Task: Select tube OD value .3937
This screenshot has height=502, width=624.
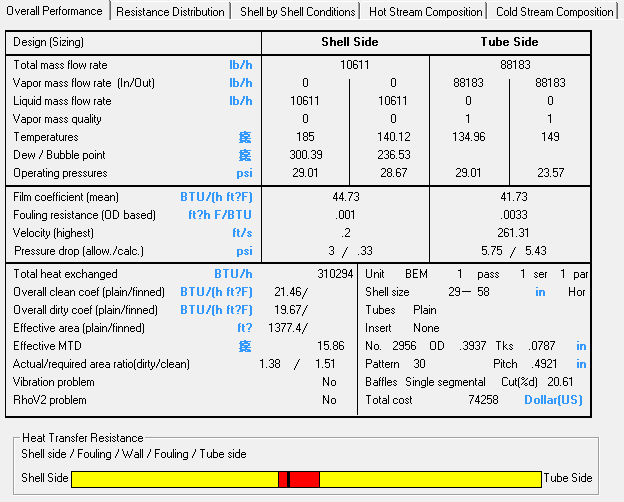Action: click(472, 346)
